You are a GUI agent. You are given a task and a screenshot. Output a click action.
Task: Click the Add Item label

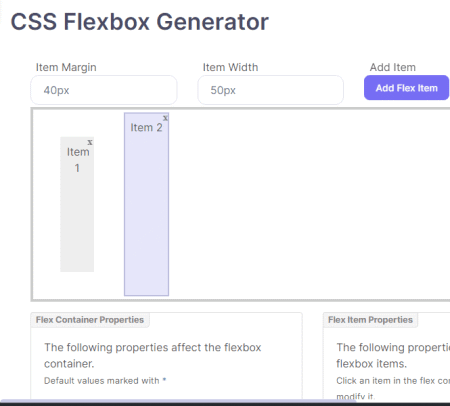click(393, 67)
